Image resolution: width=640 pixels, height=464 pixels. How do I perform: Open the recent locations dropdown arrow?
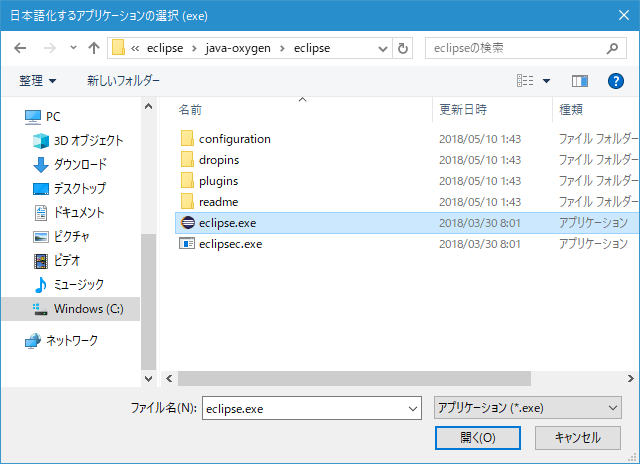pyautogui.click(x=73, y=48)
